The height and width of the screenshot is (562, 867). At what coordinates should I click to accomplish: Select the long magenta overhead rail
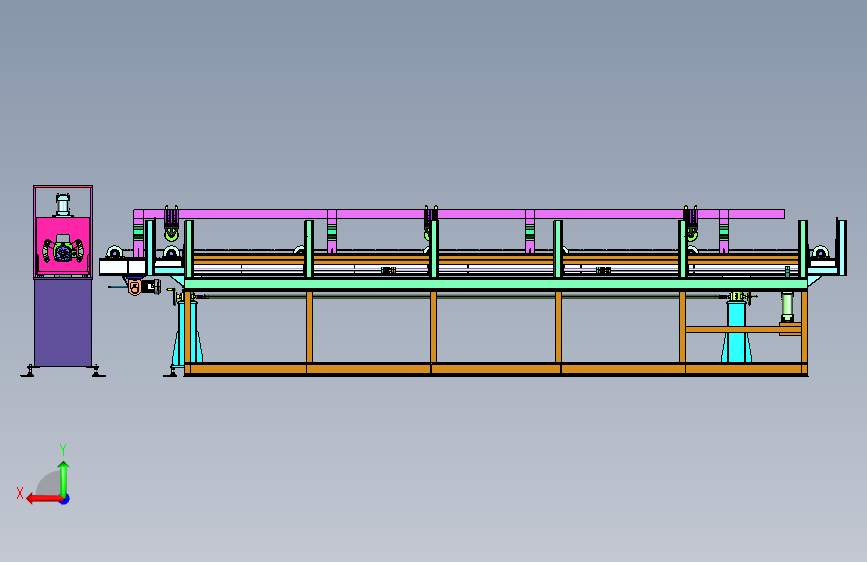coord(459,214)
